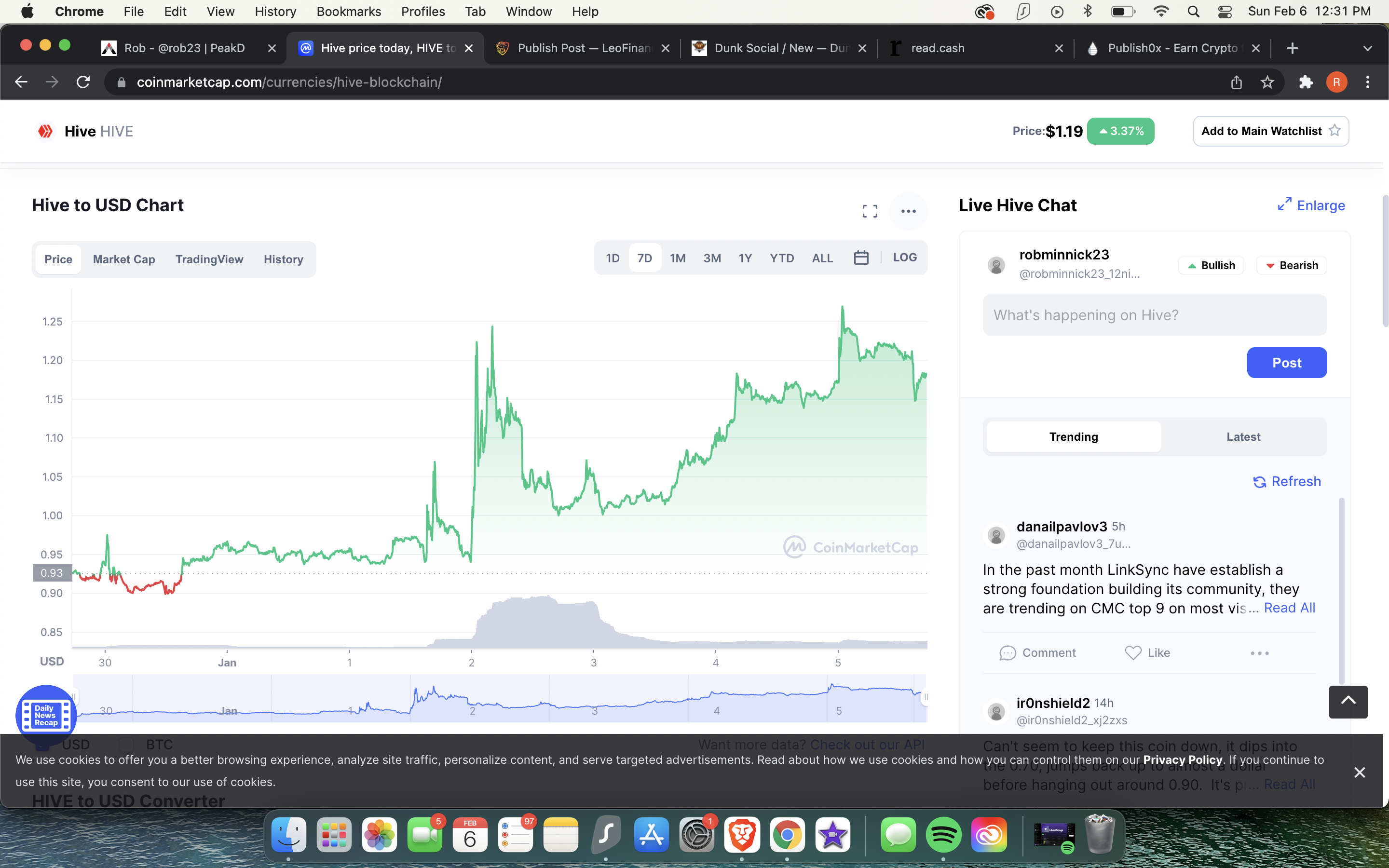Select the 1Y time range
This screenshot has height=868, width=1389.
745,258
